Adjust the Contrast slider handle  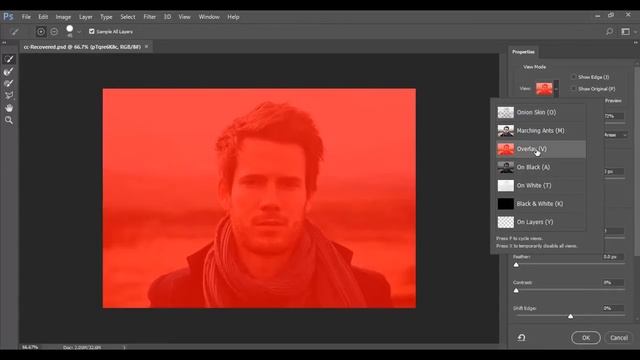(x=516, y=291)
